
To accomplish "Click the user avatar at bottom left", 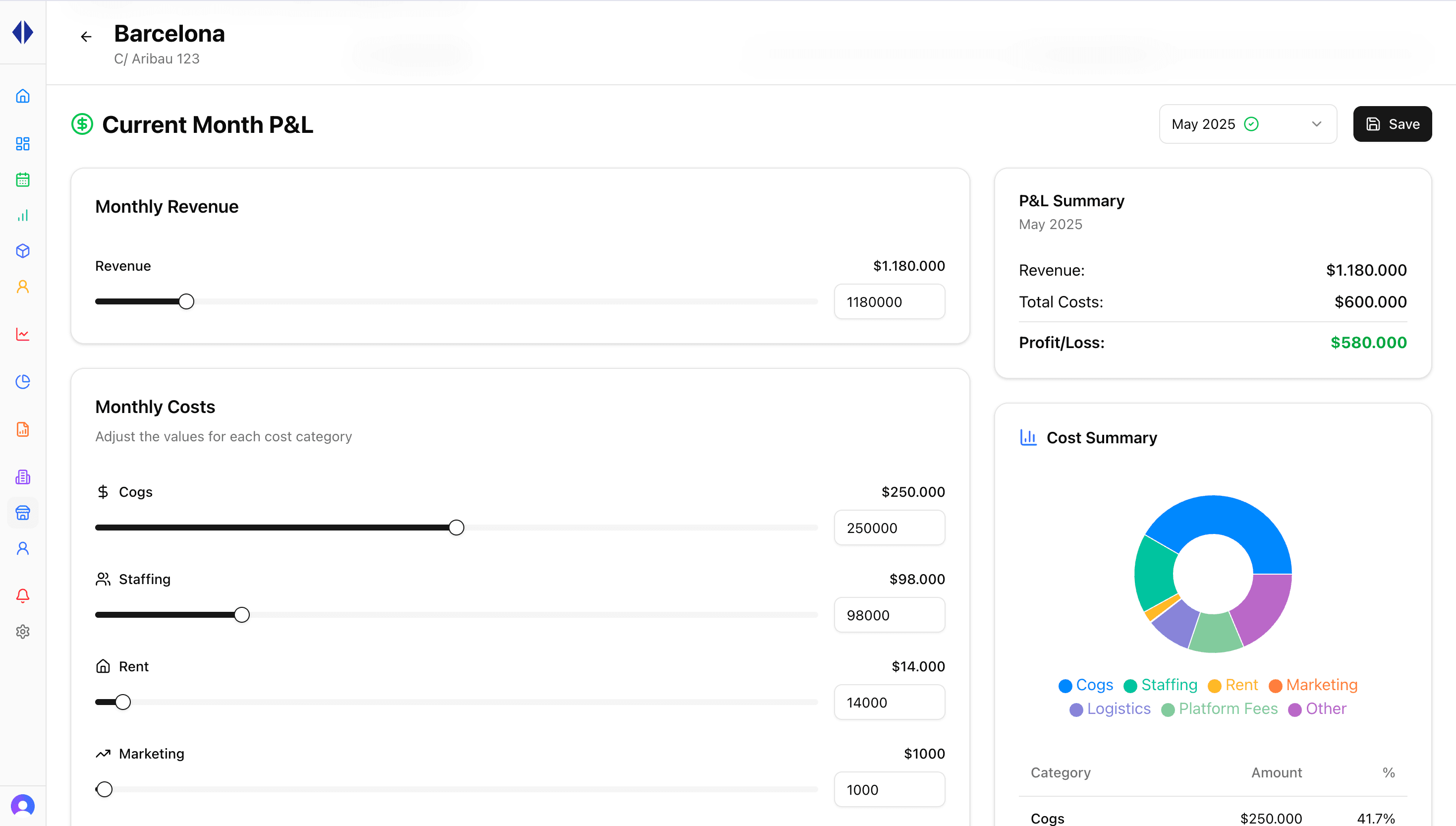I will [23, 806].
